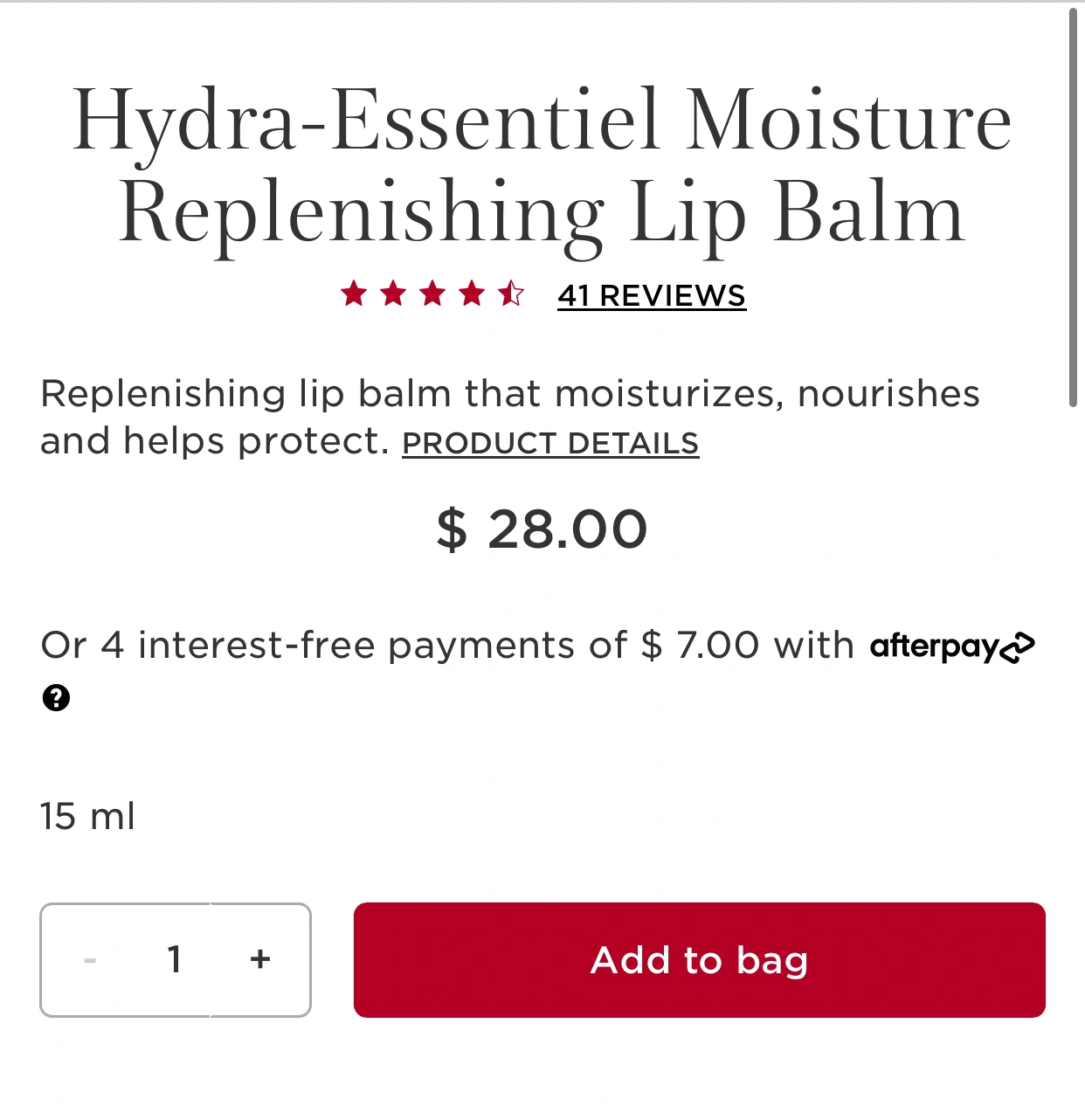Open the Product Details link

pos(550,443)
